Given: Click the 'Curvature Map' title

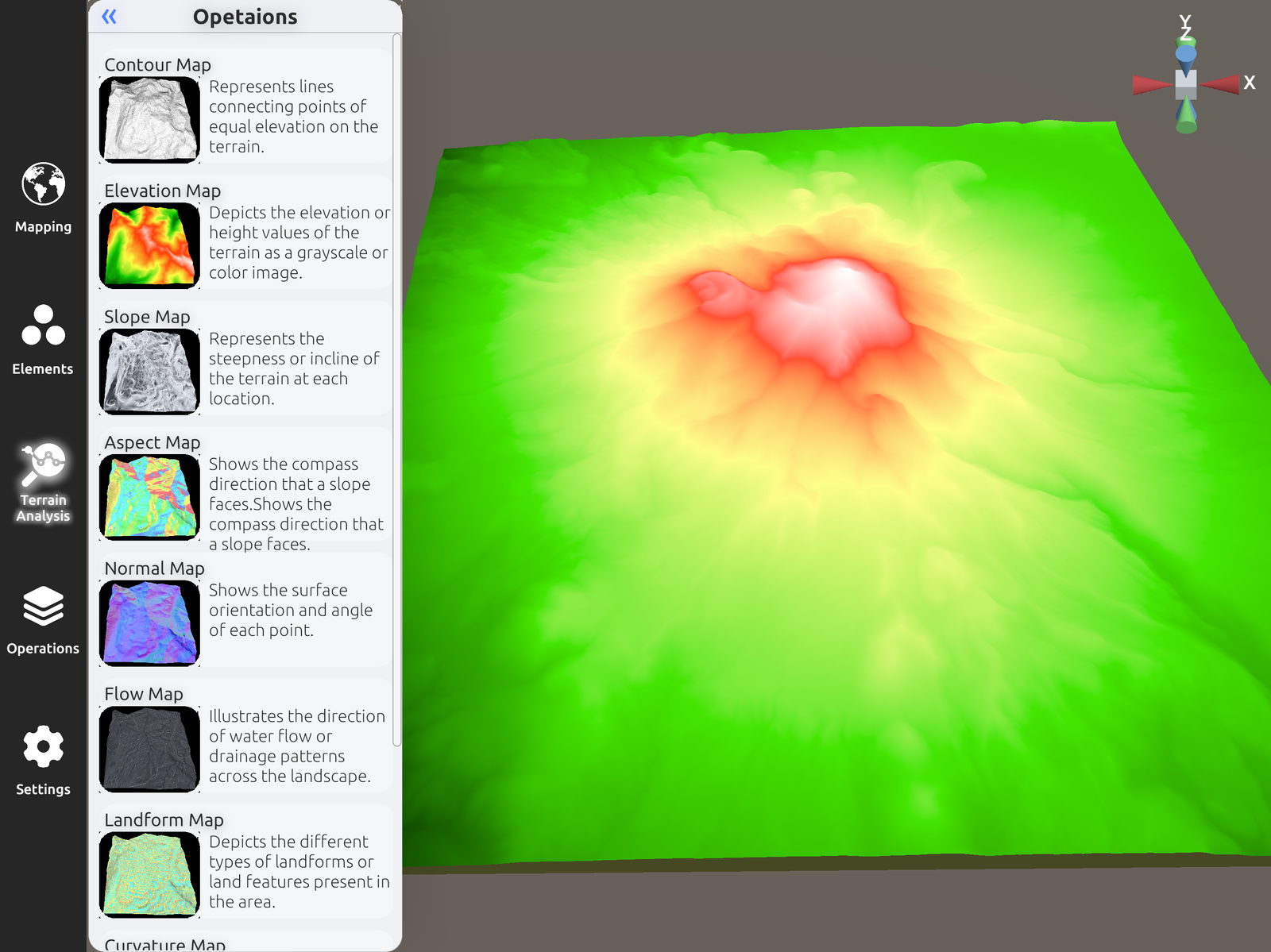Looking at the screenshot, I should [164, 944].
